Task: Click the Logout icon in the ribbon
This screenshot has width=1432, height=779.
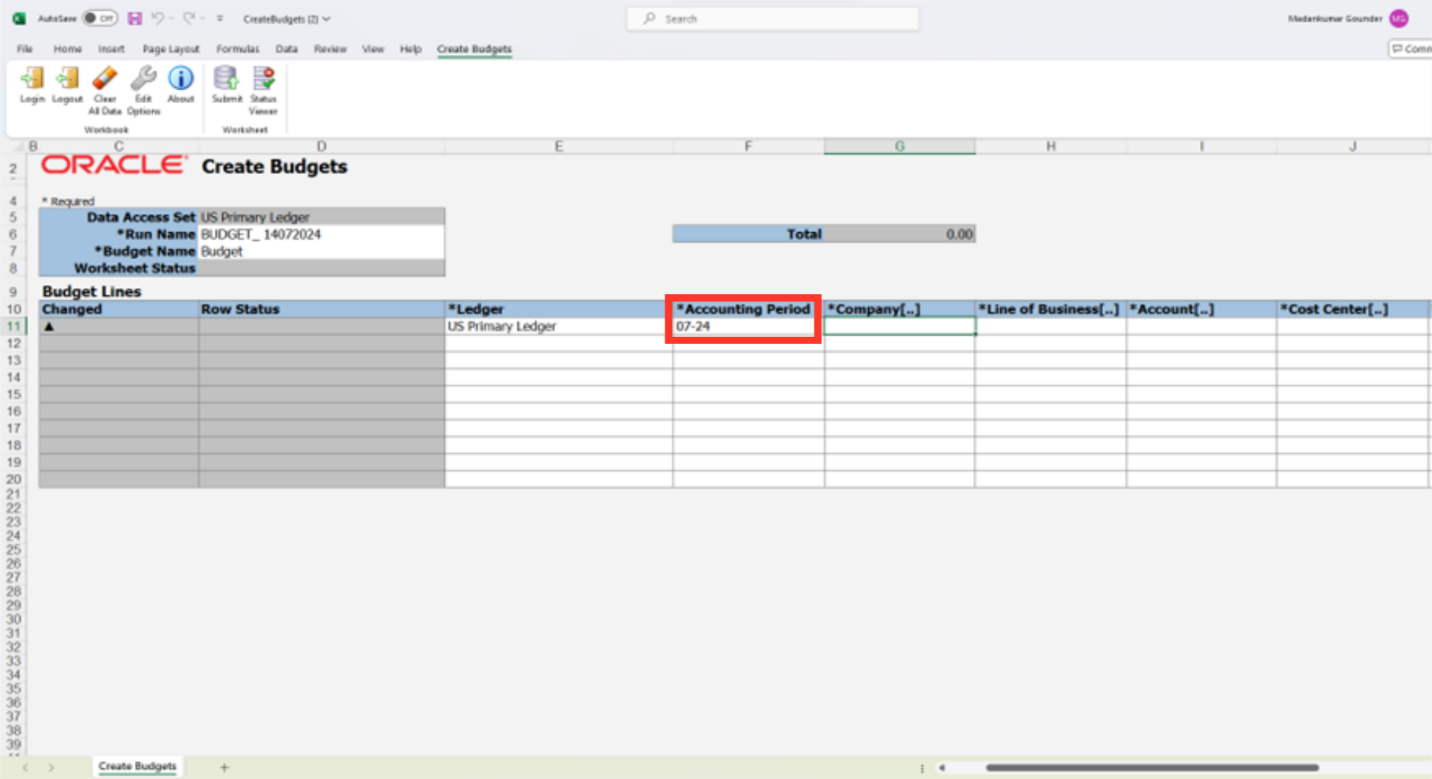Action: (67, 79)
